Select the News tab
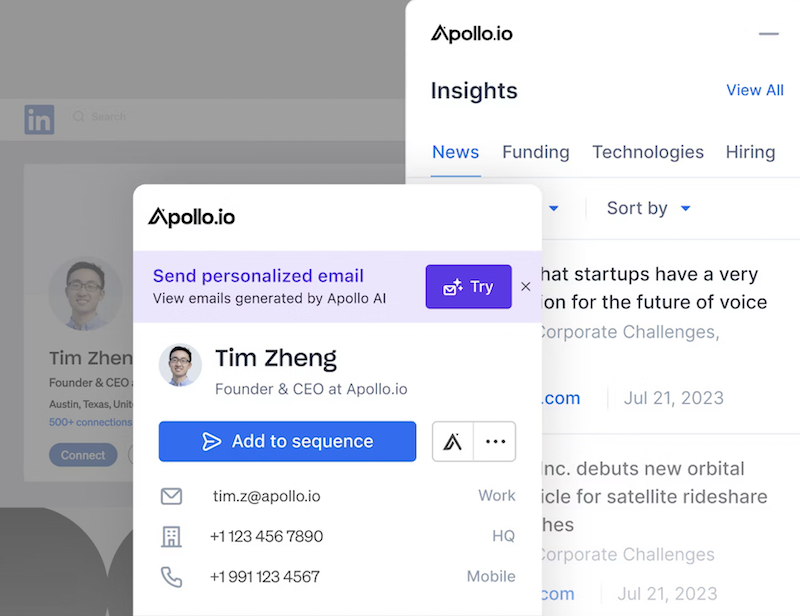This screenshot has width=800, height=616. (456, 152)
